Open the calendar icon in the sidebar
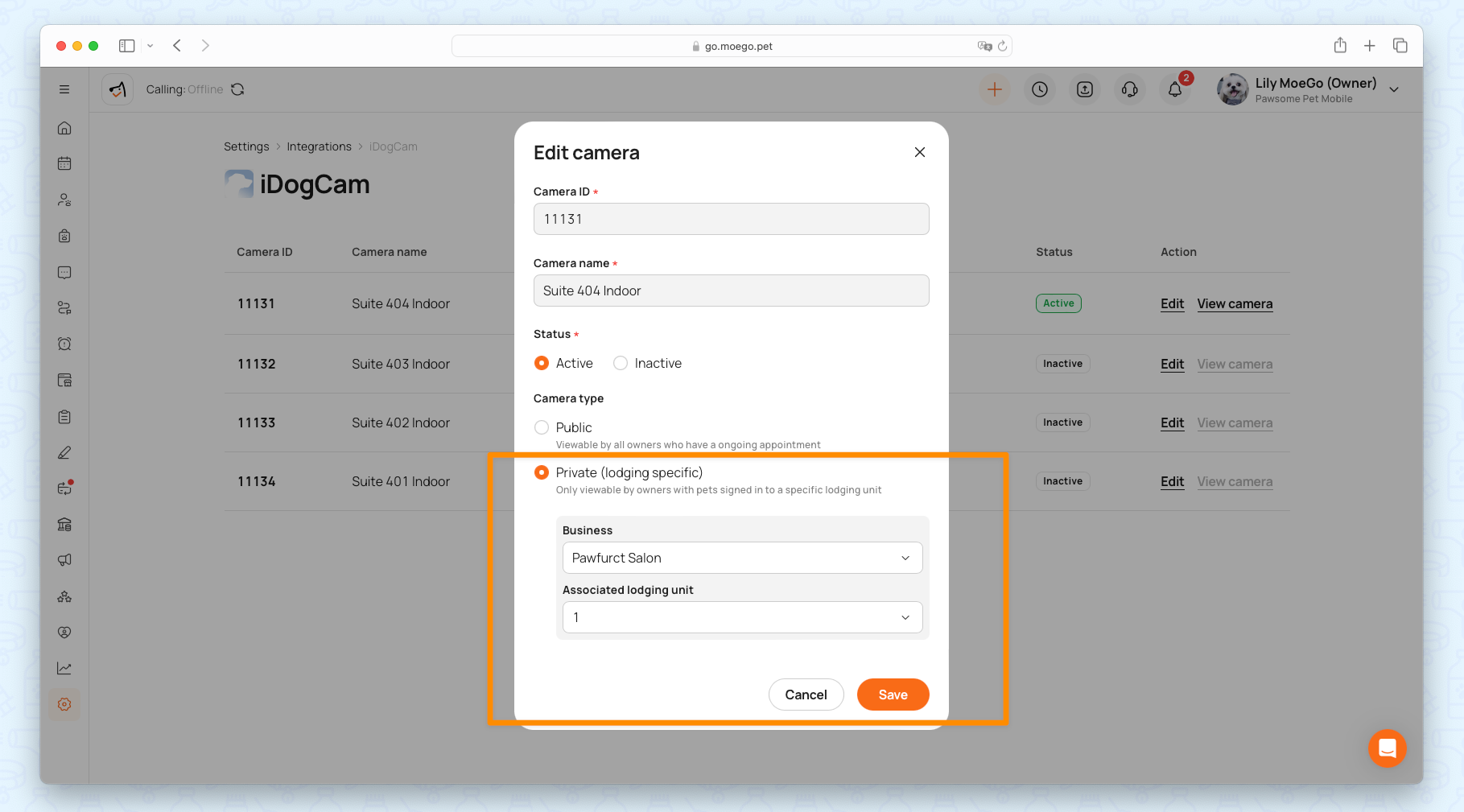This screenshot has height=812, width=1464. pos(64,163)
